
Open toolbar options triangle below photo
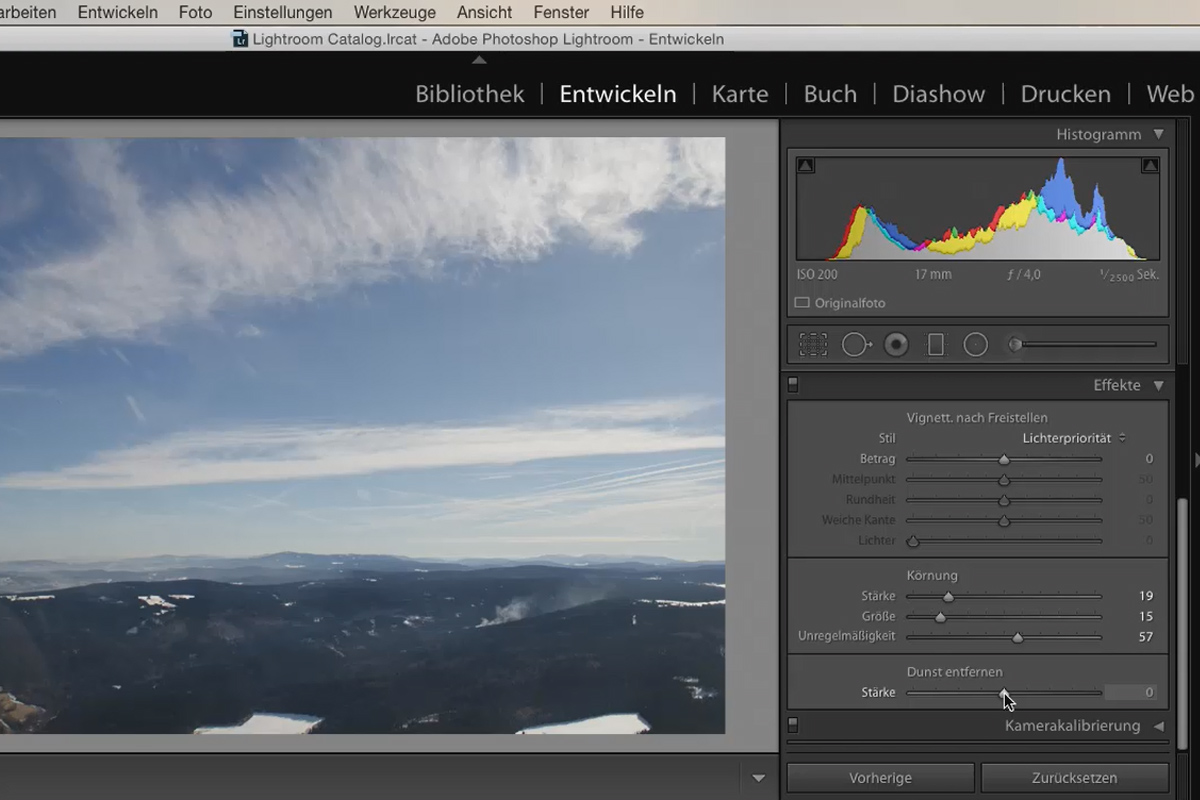(758, 778)
